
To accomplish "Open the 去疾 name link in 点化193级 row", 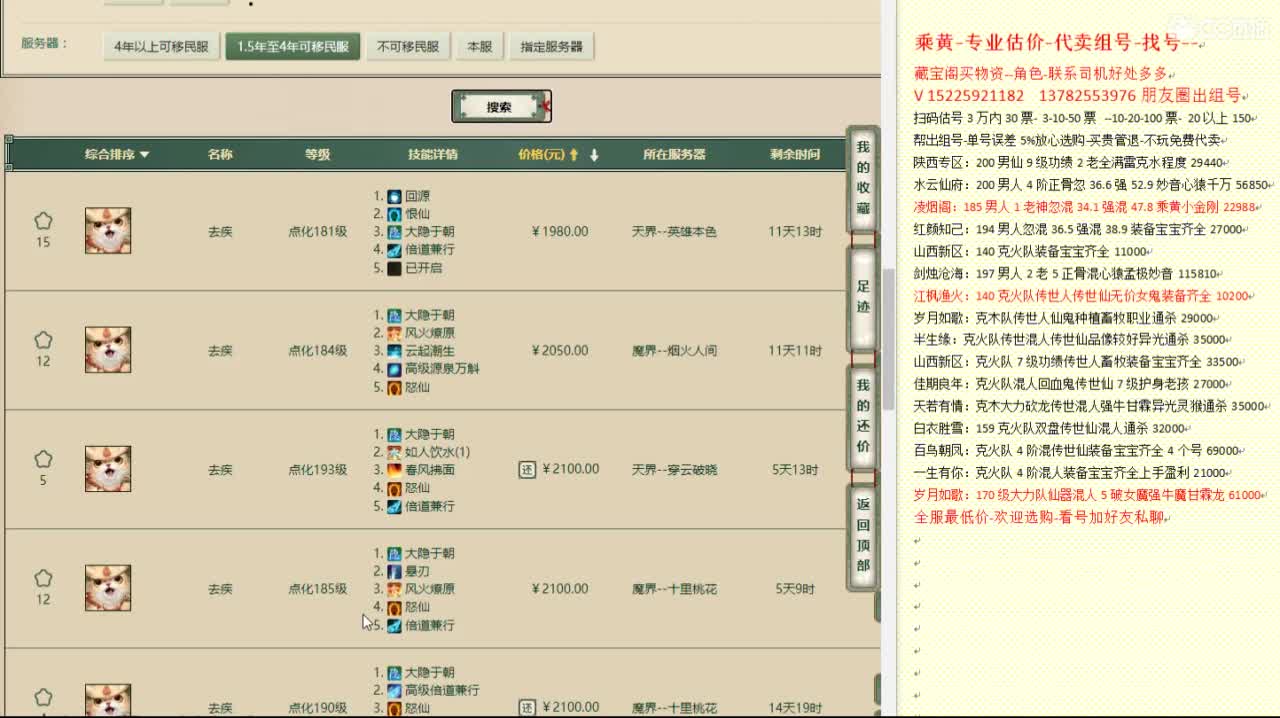I will pyautogui.click(x=220, y=469).
